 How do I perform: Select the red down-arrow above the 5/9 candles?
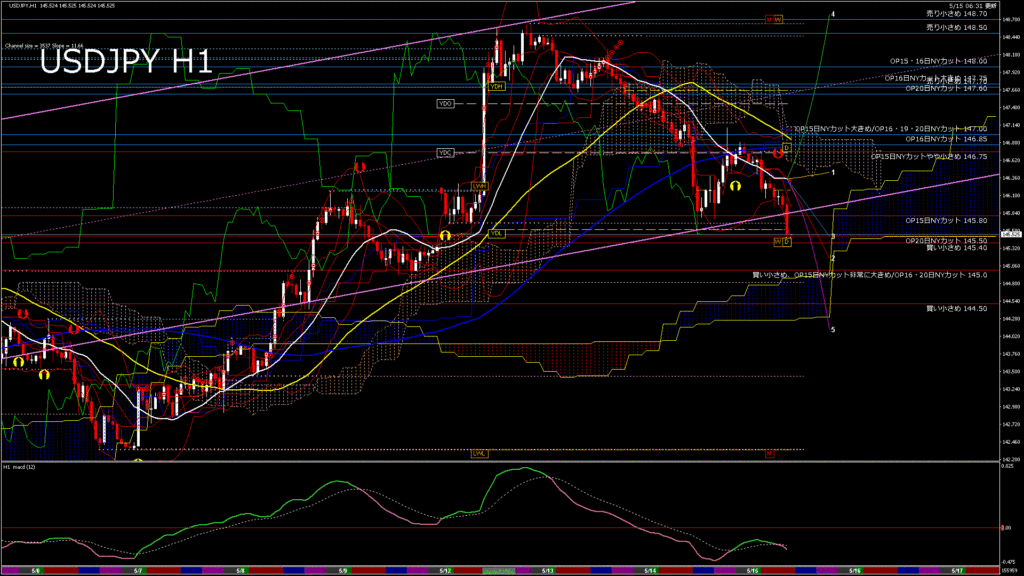point(359,168)
